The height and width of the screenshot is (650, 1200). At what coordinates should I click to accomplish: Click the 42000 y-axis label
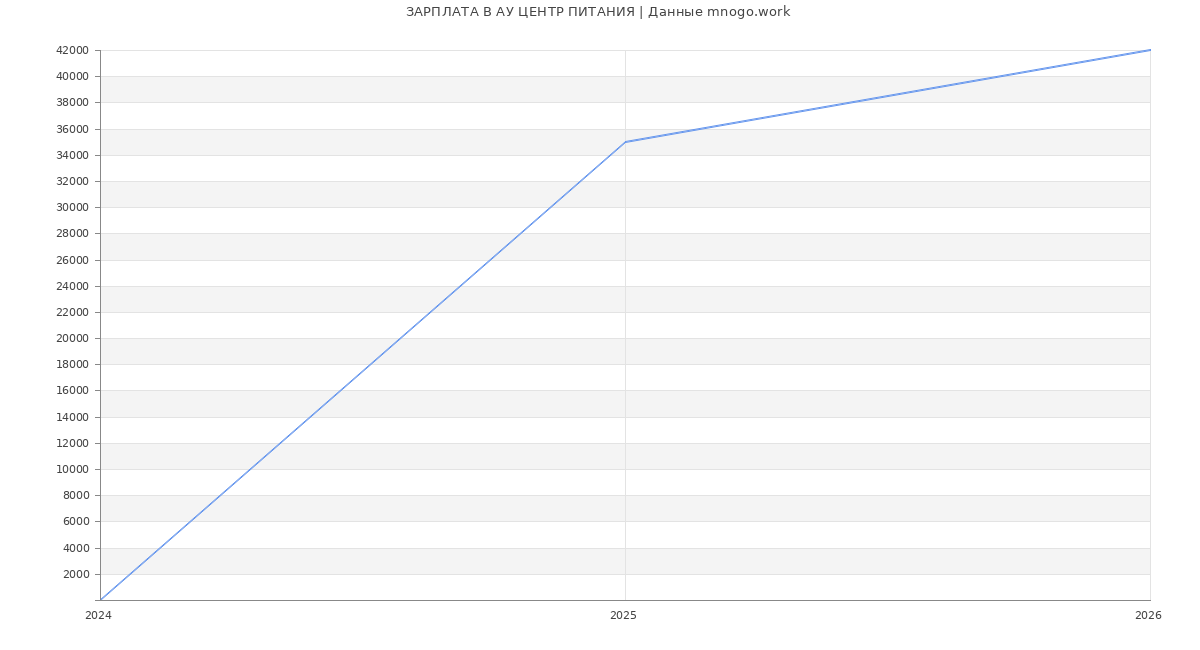tap(72, 50)
